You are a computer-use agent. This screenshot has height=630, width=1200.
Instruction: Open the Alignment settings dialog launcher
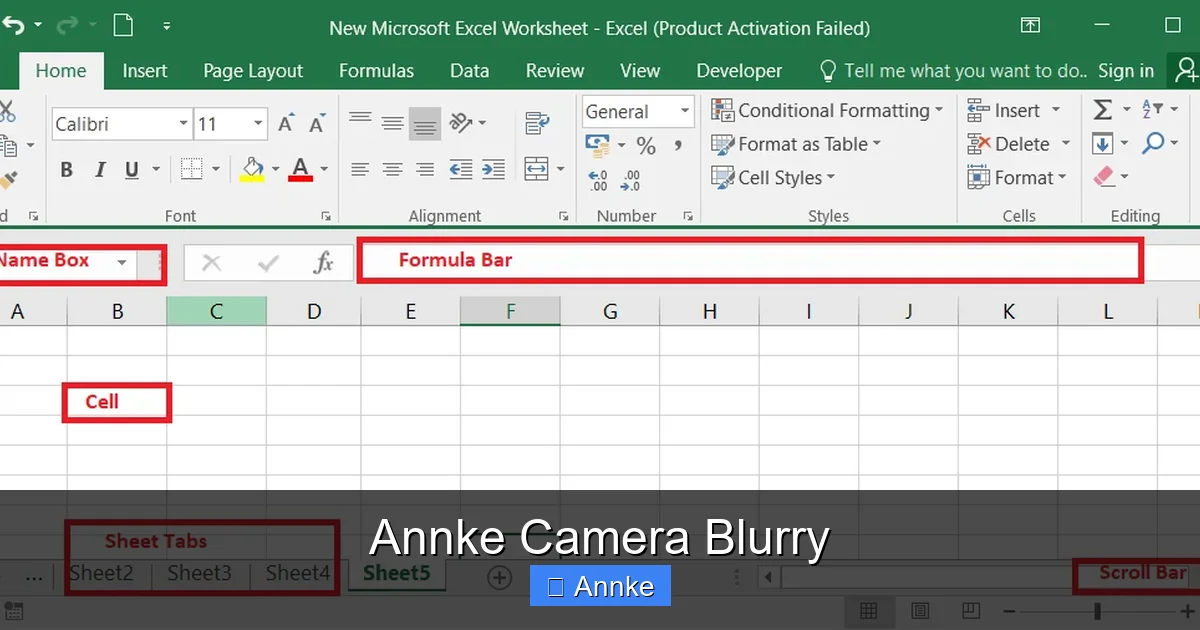click(564, 215)
